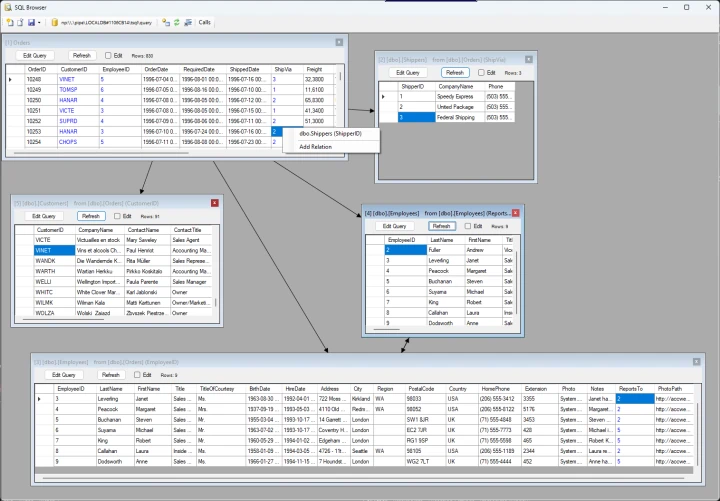Click the yellow database connection icon
This screenshot has width=720, height=501.
click(x=55, y=22)
